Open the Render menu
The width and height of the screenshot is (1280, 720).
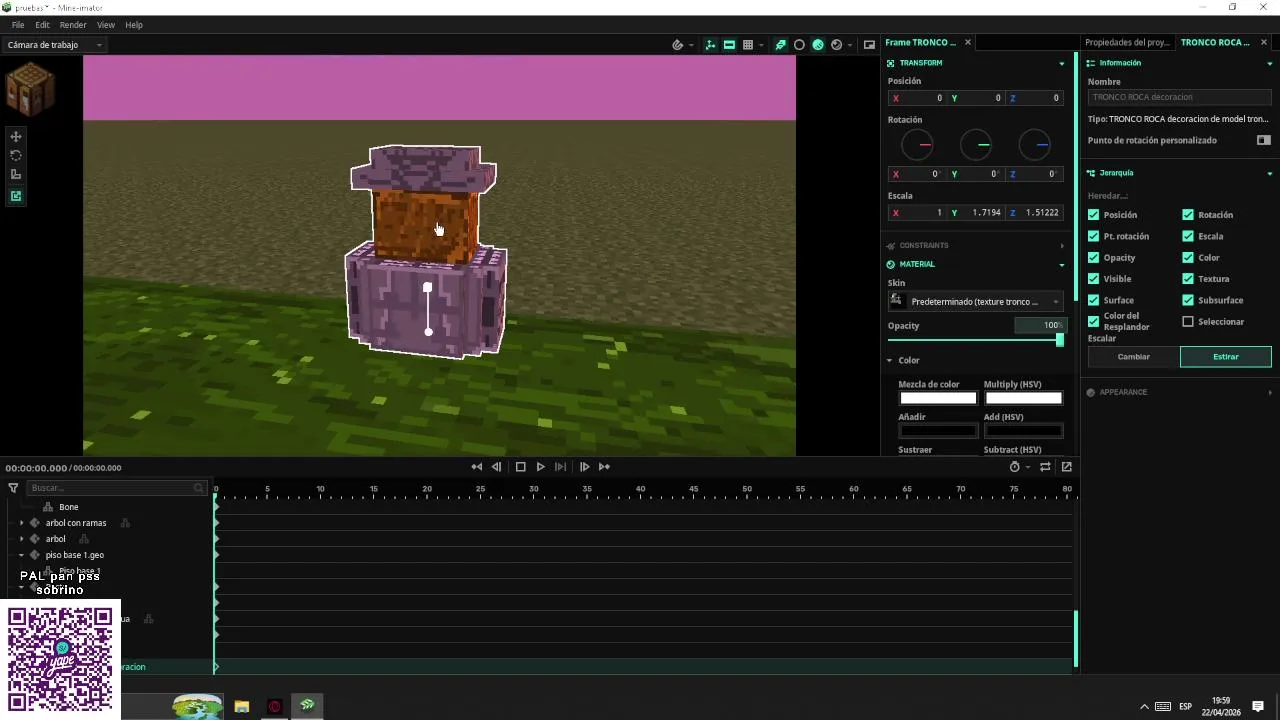point(73,25)
